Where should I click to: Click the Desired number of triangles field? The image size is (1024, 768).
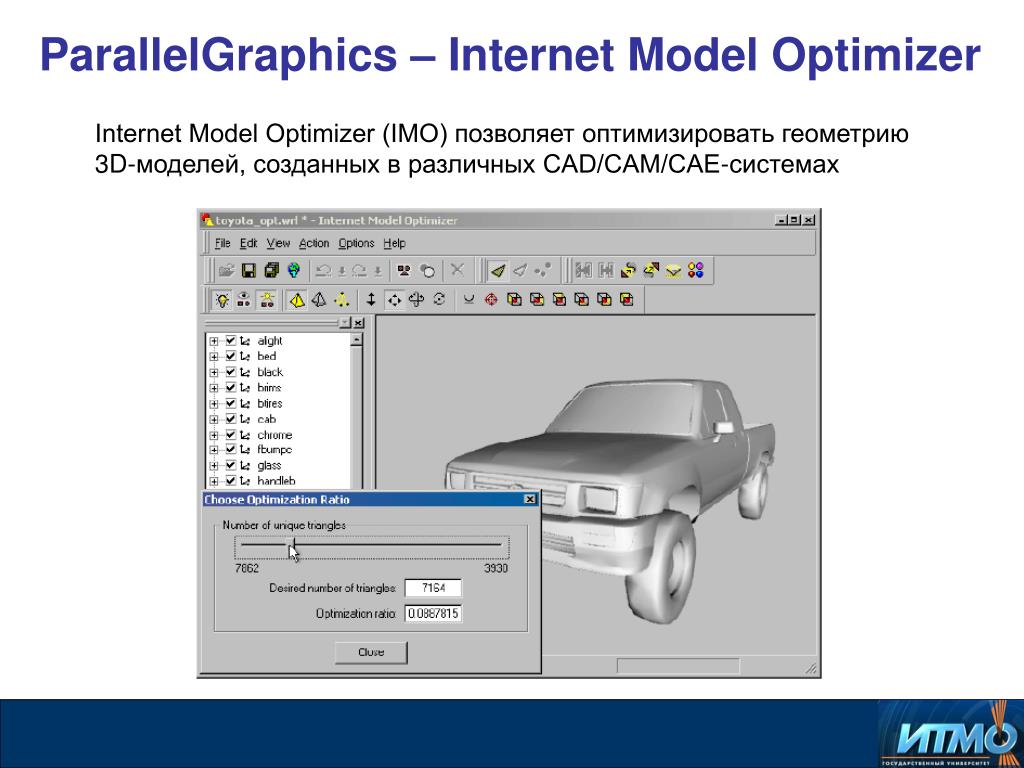433,588
